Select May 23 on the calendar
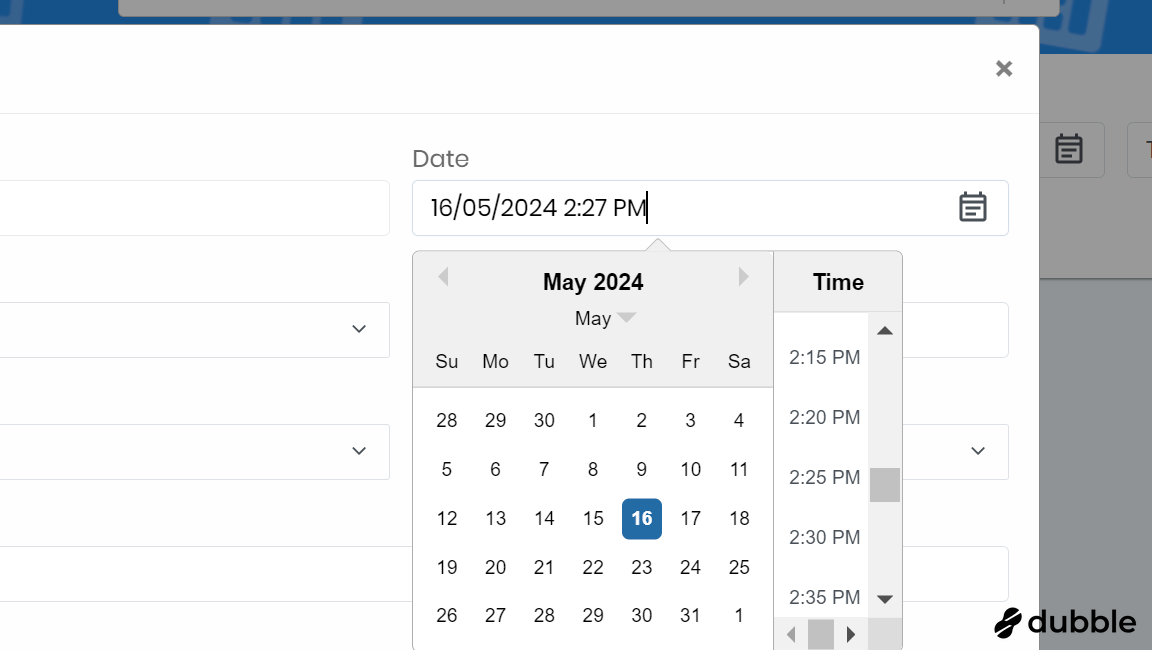 coord(641,567)
